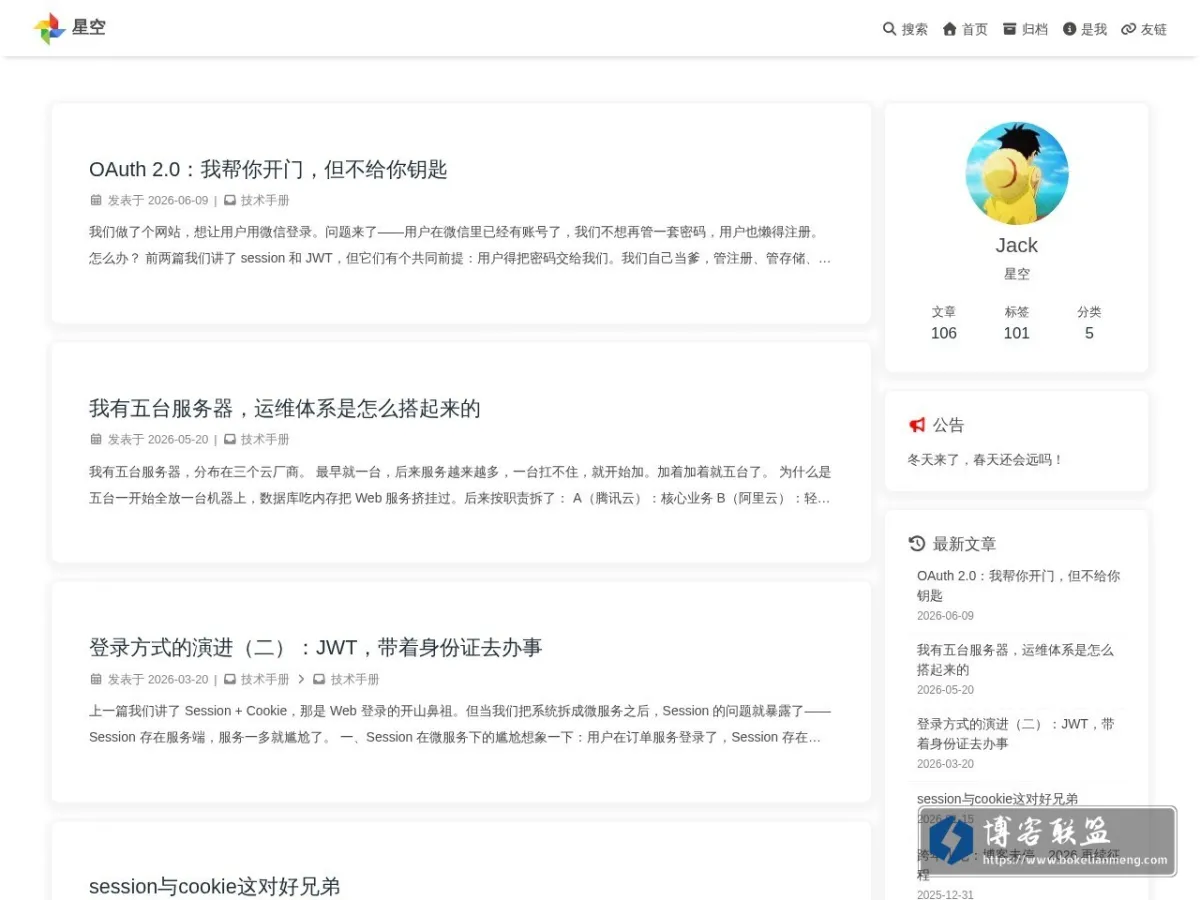The height and width of the screenshot is (900, 1200).
Task: Click the archive box icon
Action: point(1010,29)
